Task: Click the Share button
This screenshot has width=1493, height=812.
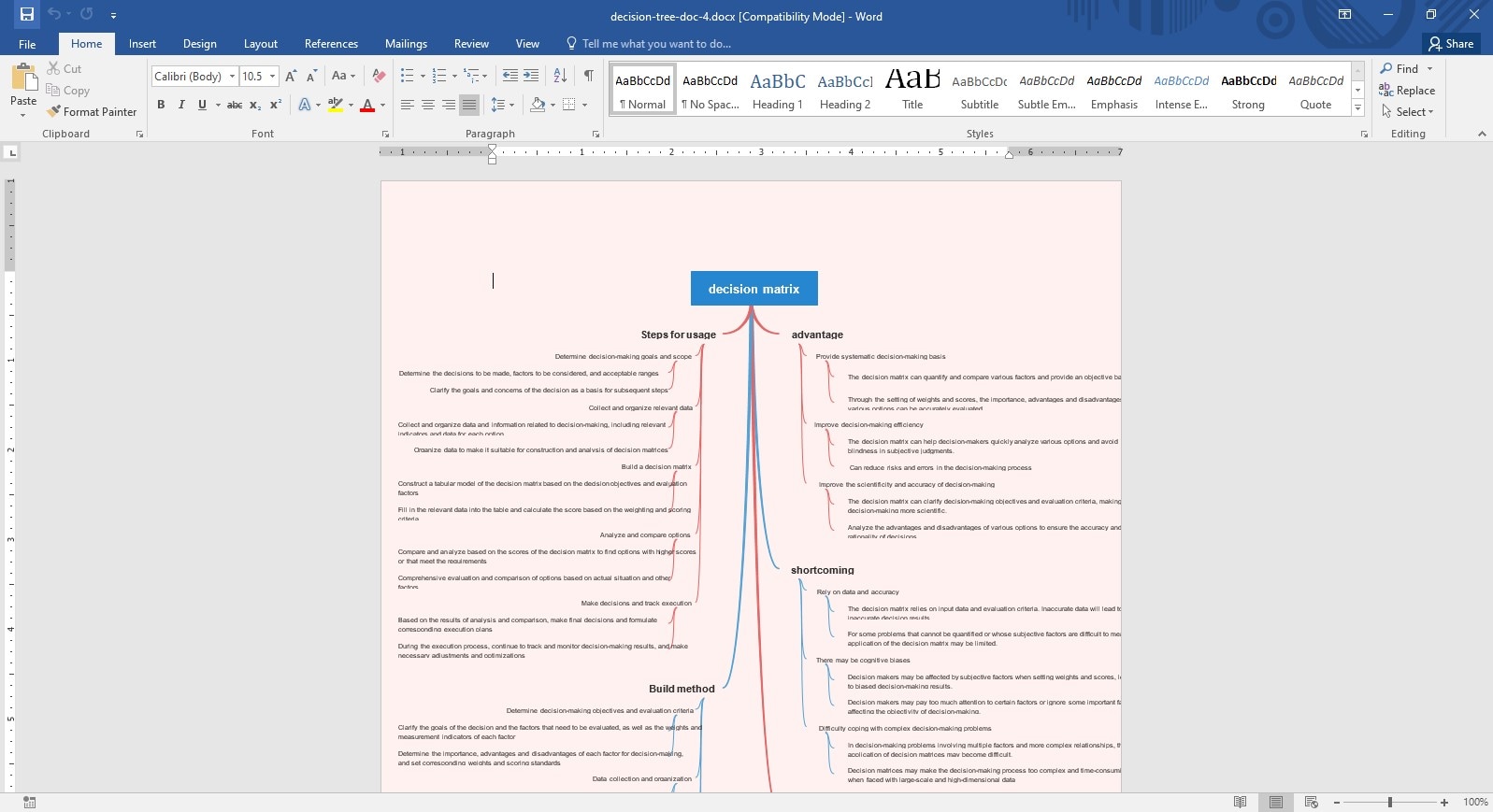Action: point(1451,44)
